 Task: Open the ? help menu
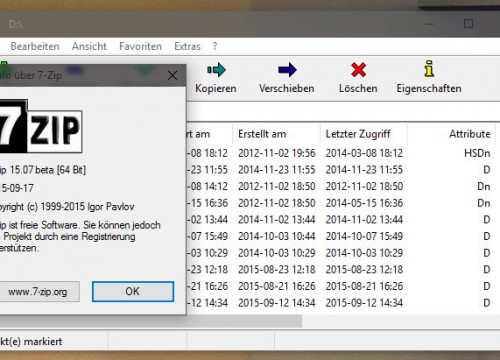[x=215, y=46]
